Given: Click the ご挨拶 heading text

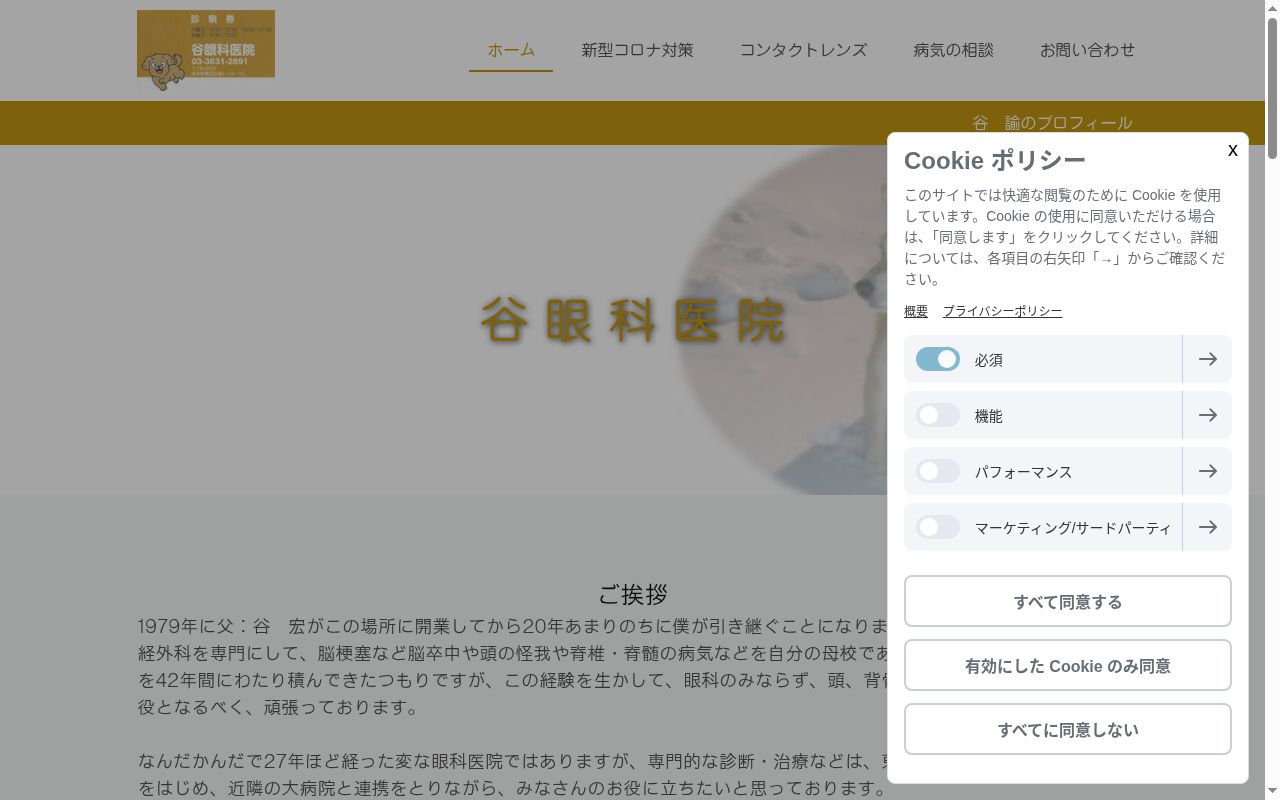Looking at the screenshot, I should (633, 594).
